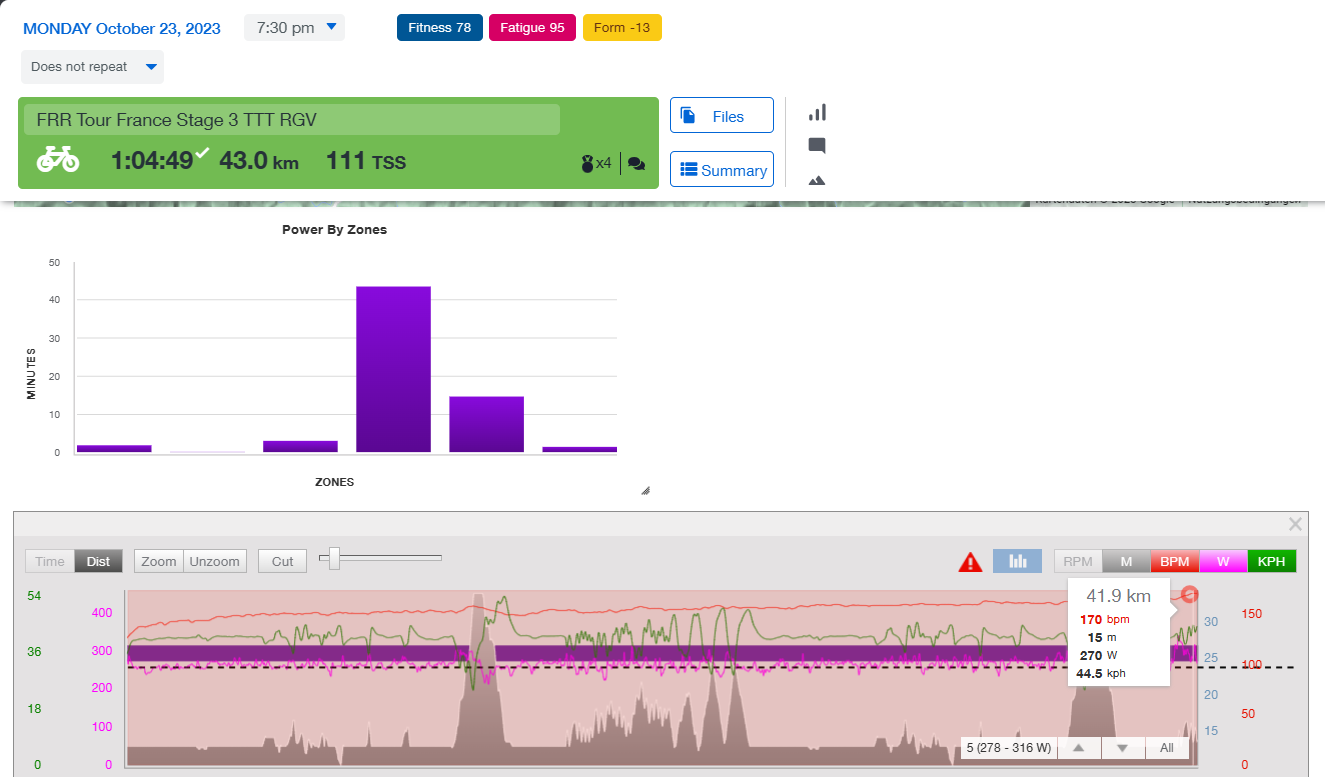The width and height of the screenshot is (1325, 777).
Task: Click the Files button
Action: [x=721, y=115]
